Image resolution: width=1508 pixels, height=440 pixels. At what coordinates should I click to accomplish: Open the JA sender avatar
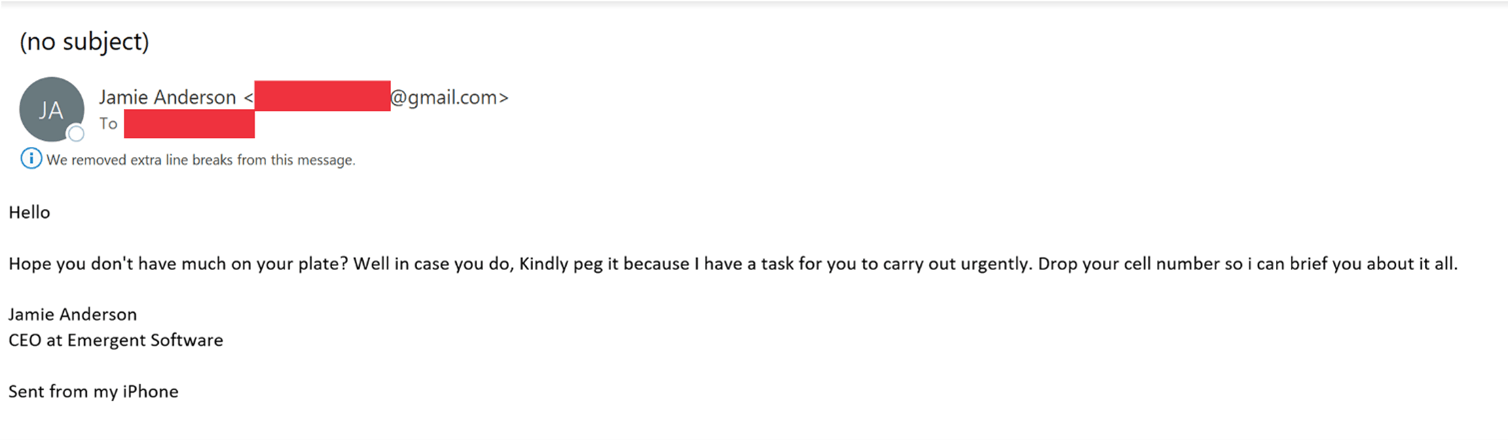51,109
